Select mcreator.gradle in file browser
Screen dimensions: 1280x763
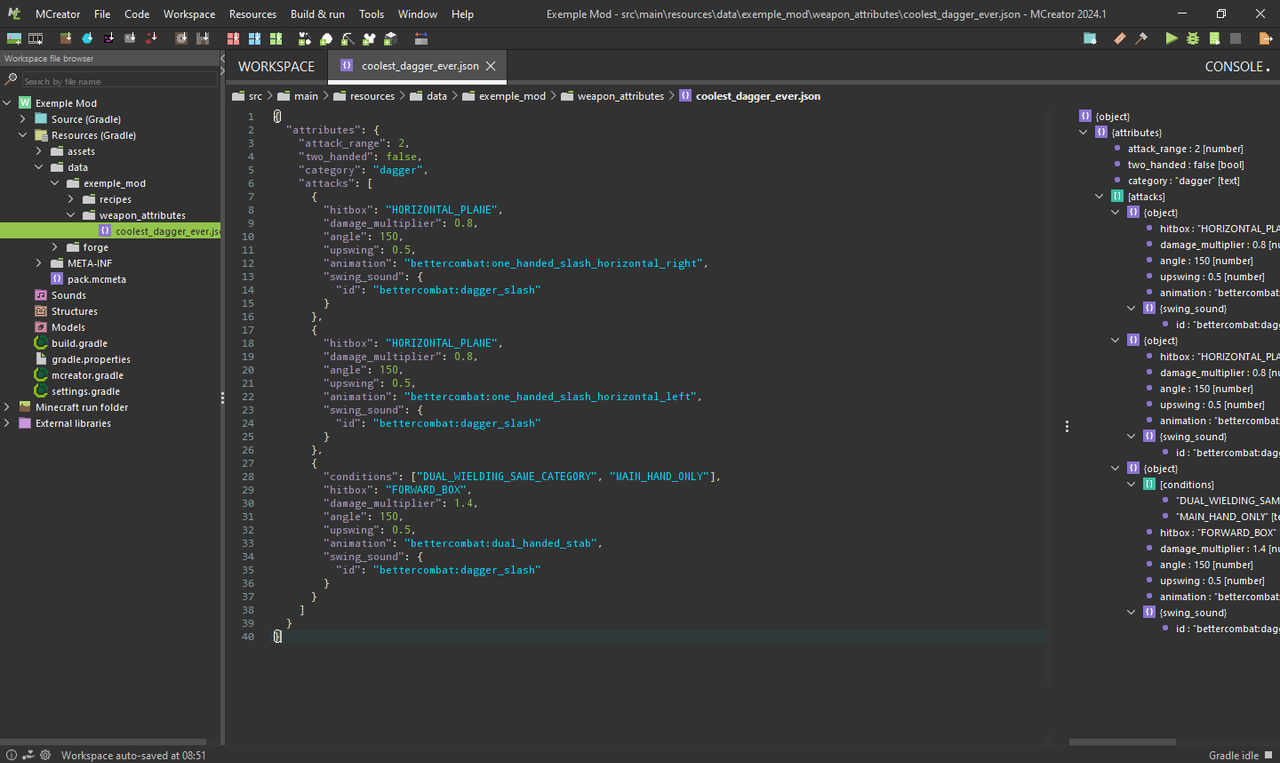pos(87,375)
